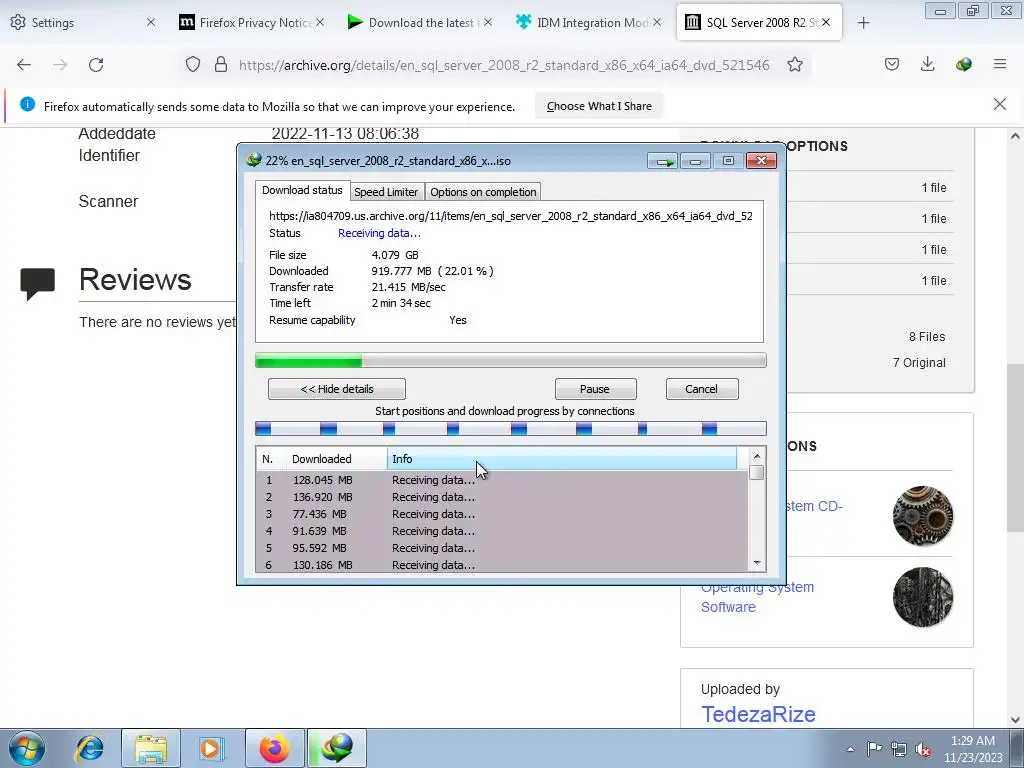Show hidden tray icons arrow
The height and width of the screenshot is (768, 1024).
(850, 749)
